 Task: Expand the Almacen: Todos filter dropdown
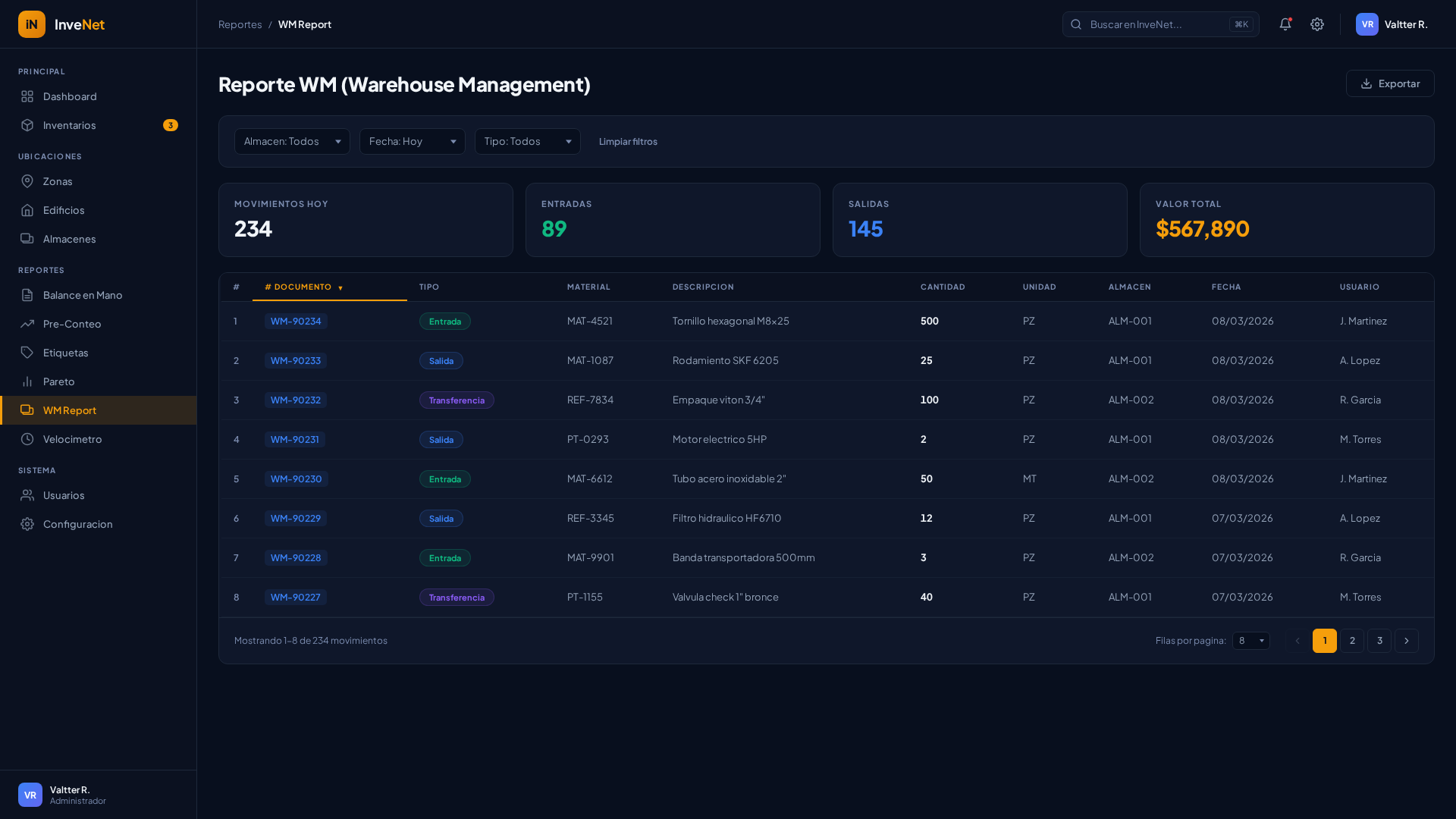coord(292,142)
